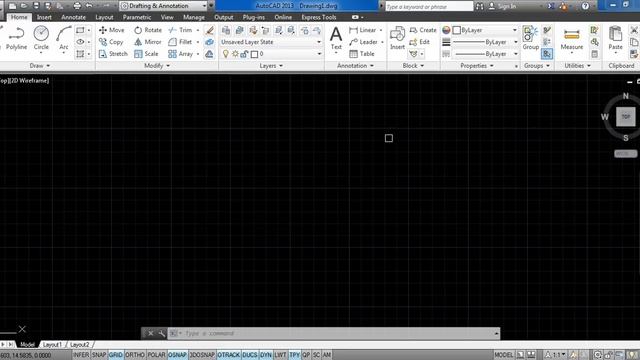Click the customization wrench in command line

pyautogui.click(x=162, y=333)
